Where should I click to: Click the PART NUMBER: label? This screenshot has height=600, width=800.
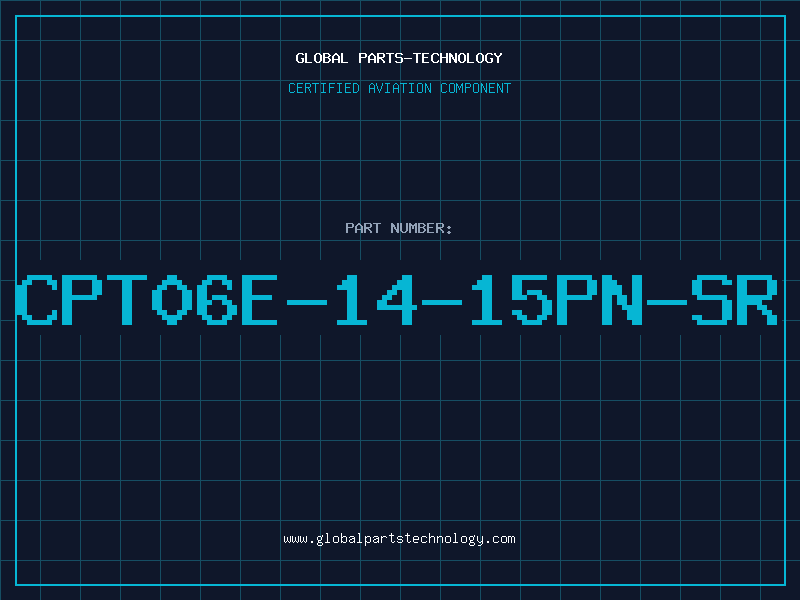click(x=398, y=228)
